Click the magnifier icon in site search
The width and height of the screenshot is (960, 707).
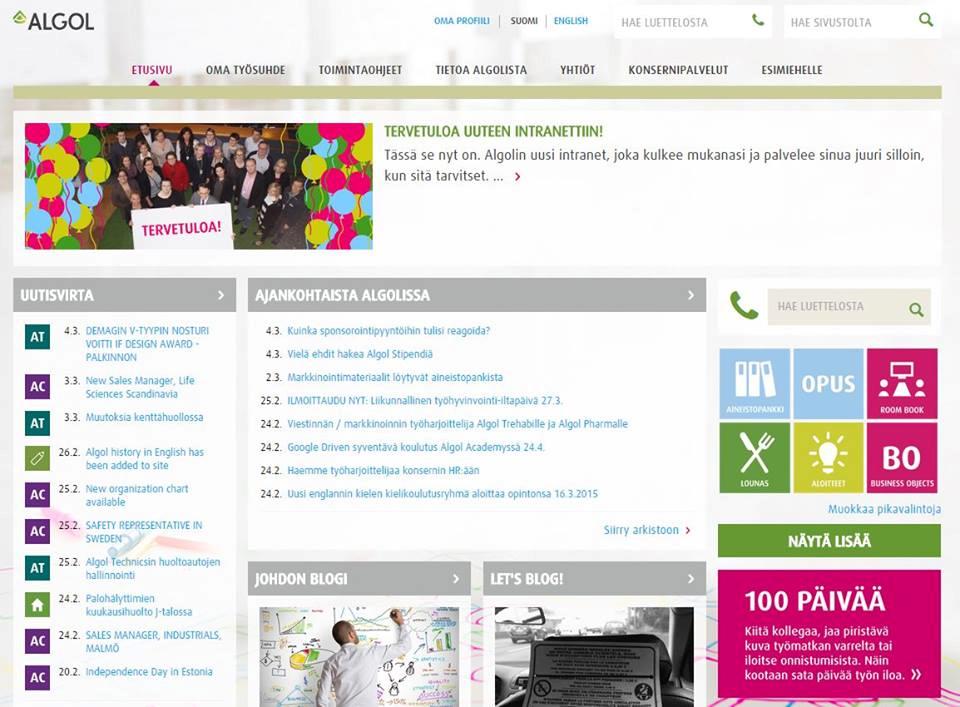pyautogui.click(x=926, y=20)
